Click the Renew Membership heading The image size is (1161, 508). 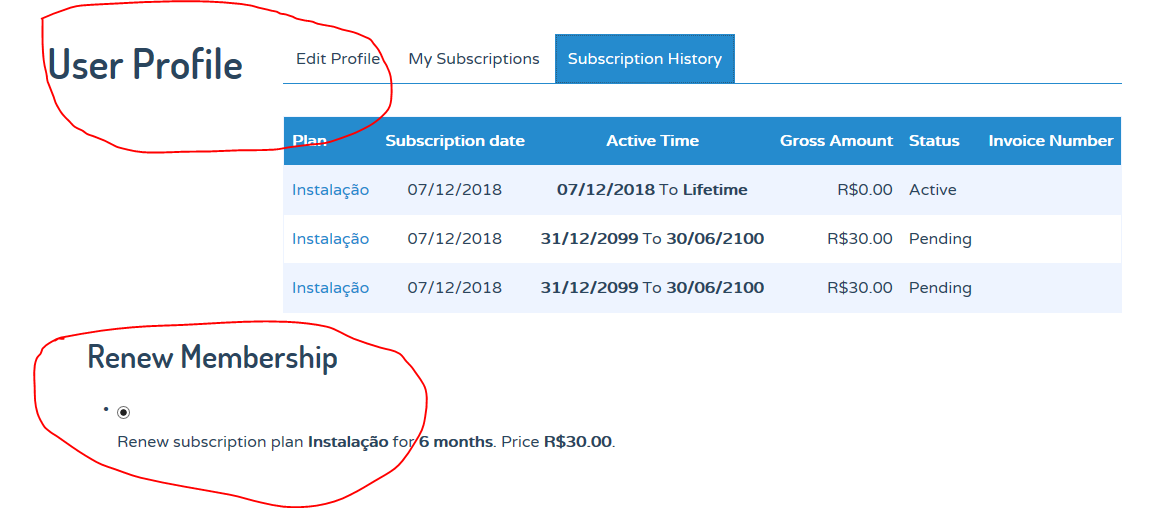pyautogui.click(x=213, y=357)
